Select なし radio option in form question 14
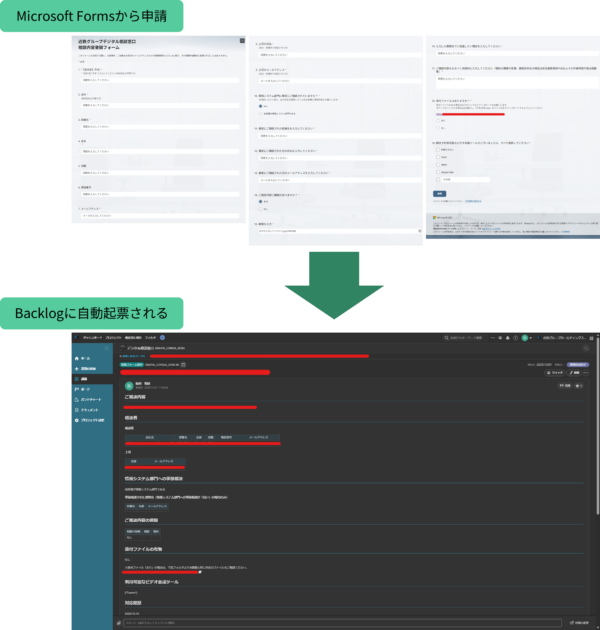This screenshot has height=630, width=600. coord(260,209)
